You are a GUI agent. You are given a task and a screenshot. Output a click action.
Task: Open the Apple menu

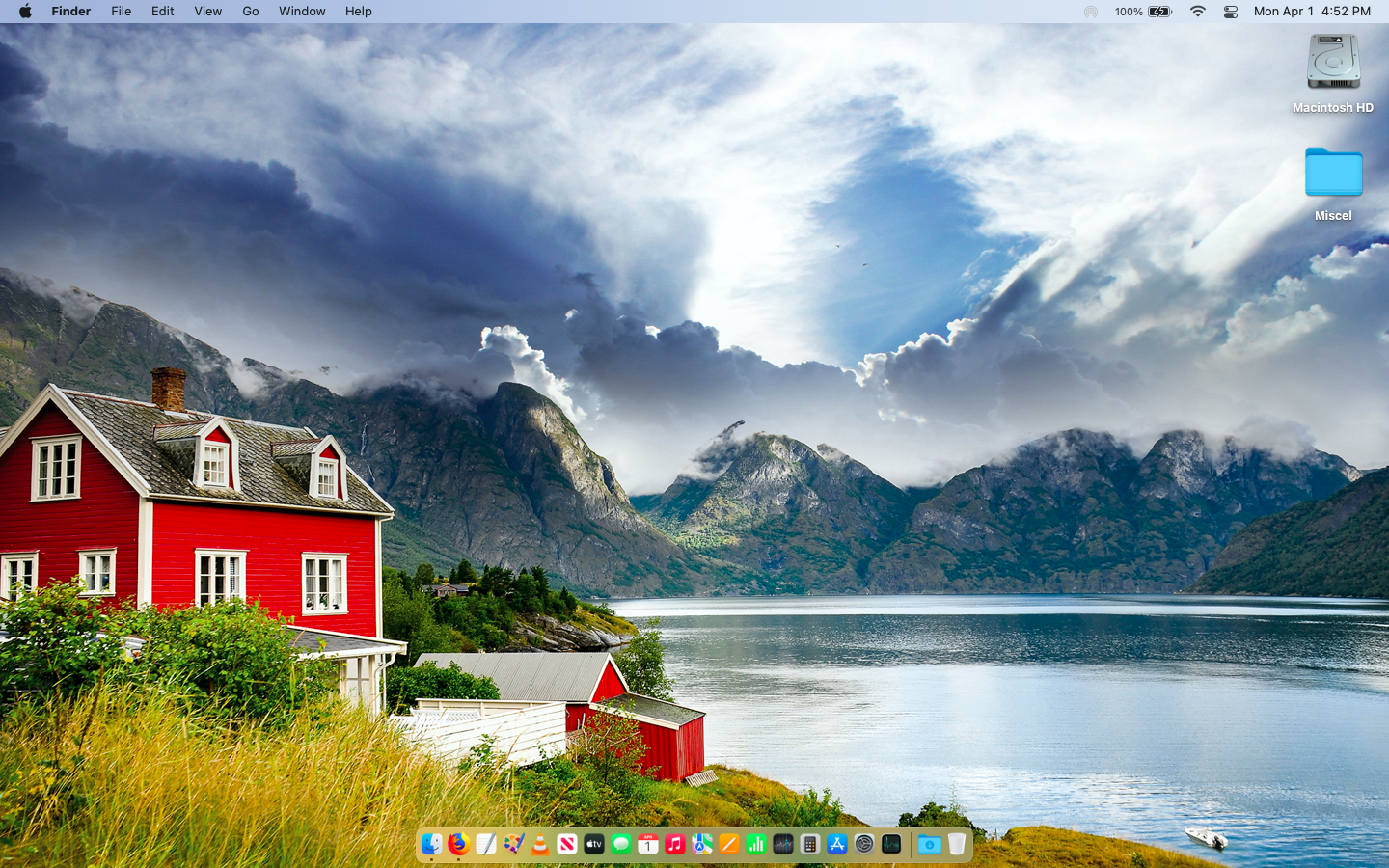pyautogui.click(x=24, y=12)
